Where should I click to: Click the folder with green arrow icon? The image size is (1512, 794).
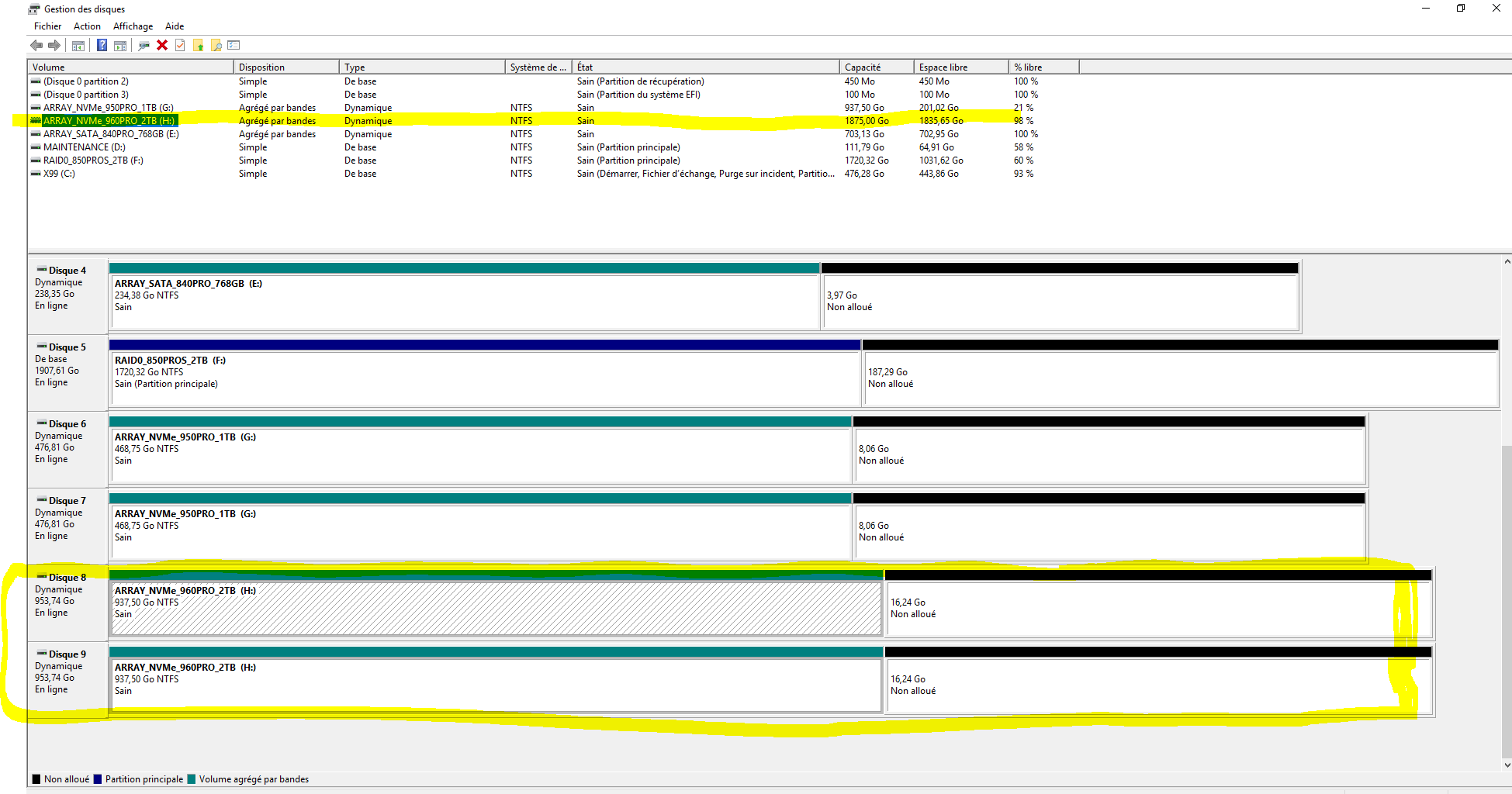click(x=199, y=46)
